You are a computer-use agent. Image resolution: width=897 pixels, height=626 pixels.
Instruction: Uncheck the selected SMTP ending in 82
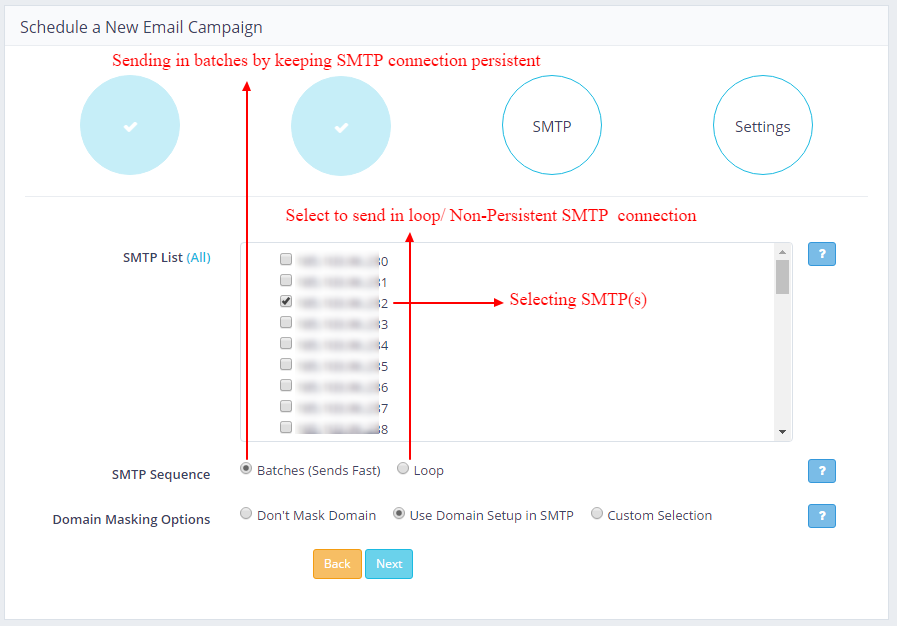coord(286,301)
